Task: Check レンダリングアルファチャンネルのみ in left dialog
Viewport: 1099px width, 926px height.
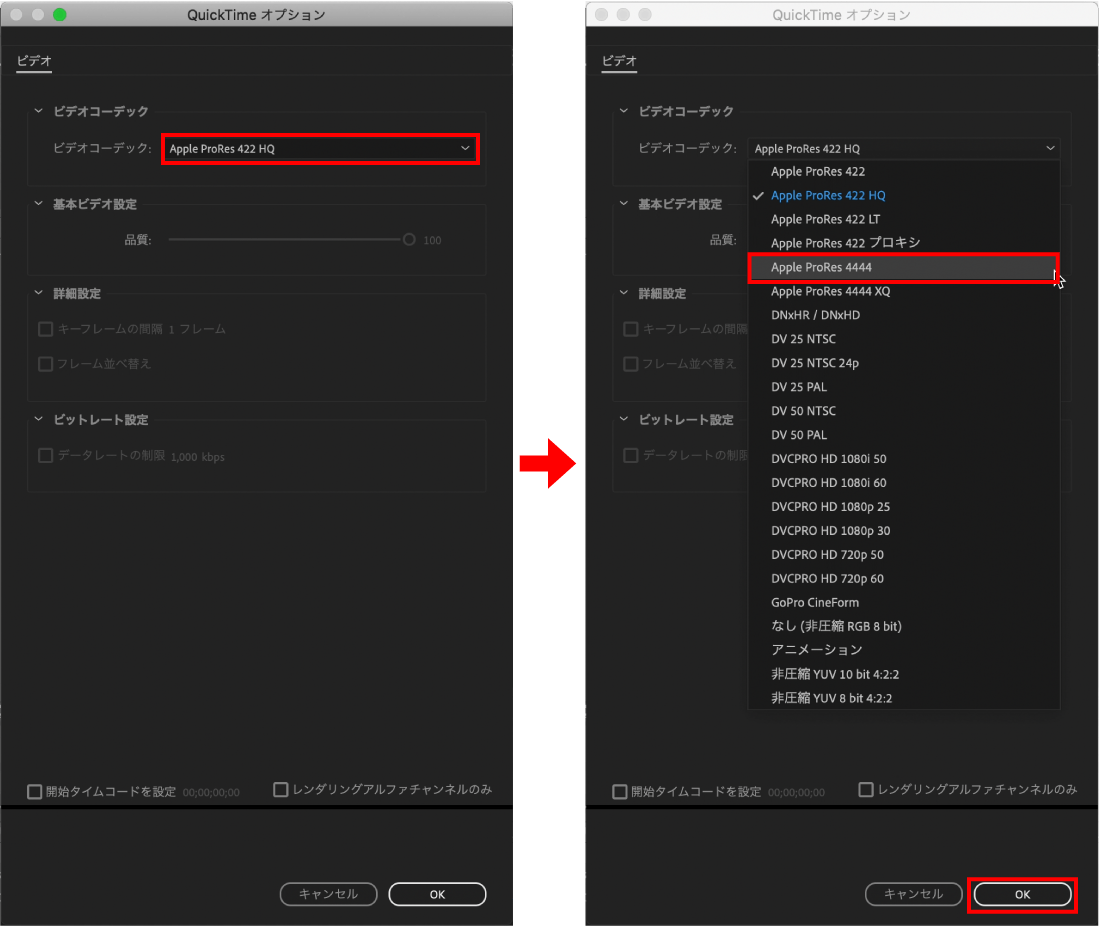Action: click(280, 790)
